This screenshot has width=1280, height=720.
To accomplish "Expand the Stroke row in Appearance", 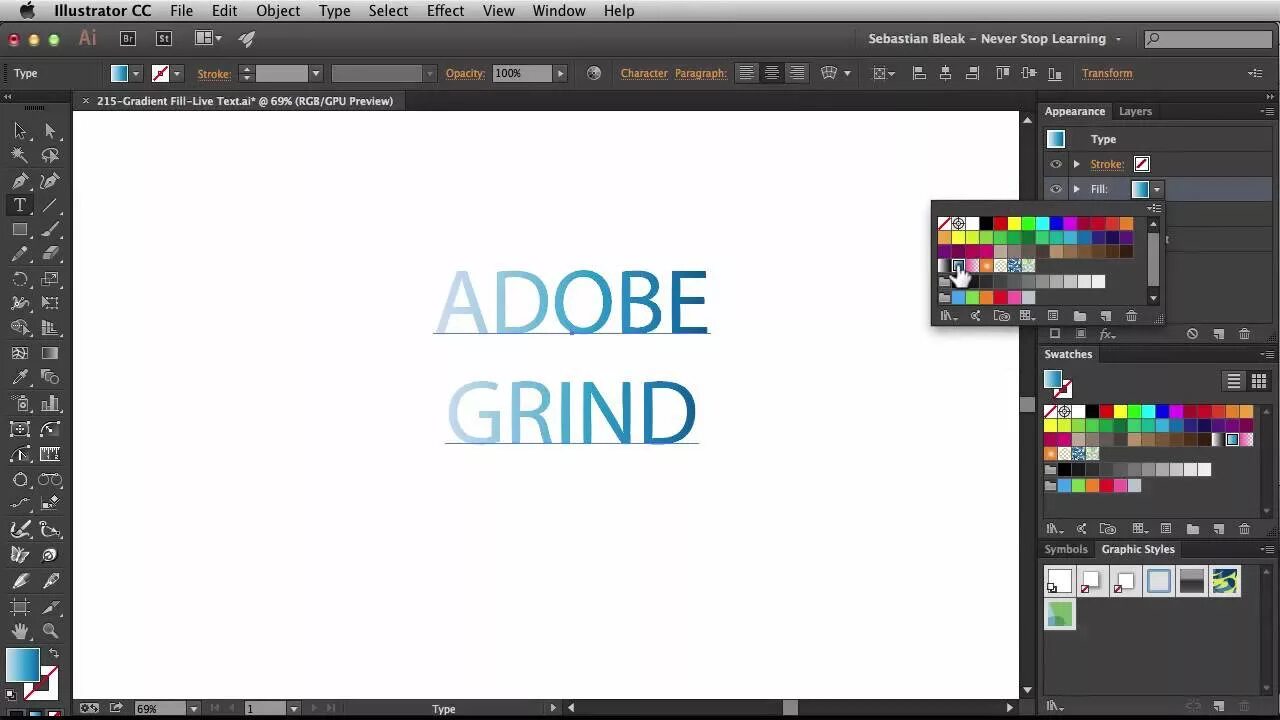I will (x=1077, y=164).
